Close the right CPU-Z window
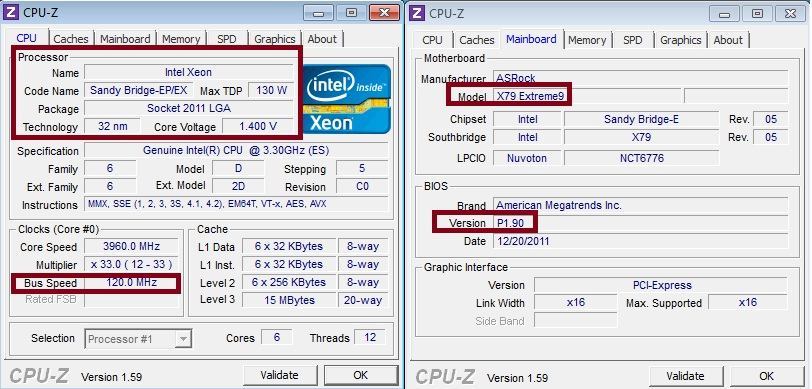 point(791,14)
